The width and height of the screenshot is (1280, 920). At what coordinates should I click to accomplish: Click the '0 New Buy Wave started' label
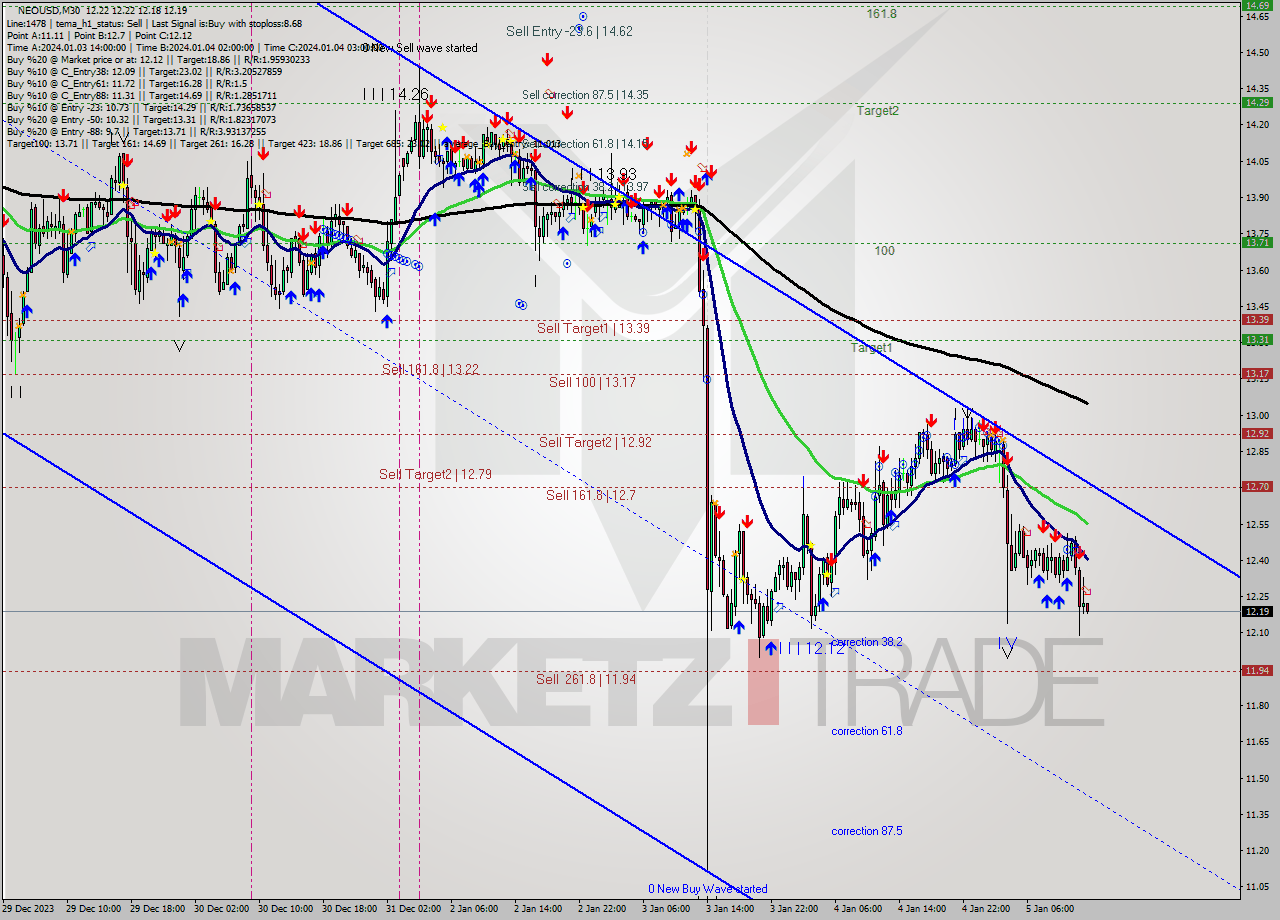click(708, 889)
